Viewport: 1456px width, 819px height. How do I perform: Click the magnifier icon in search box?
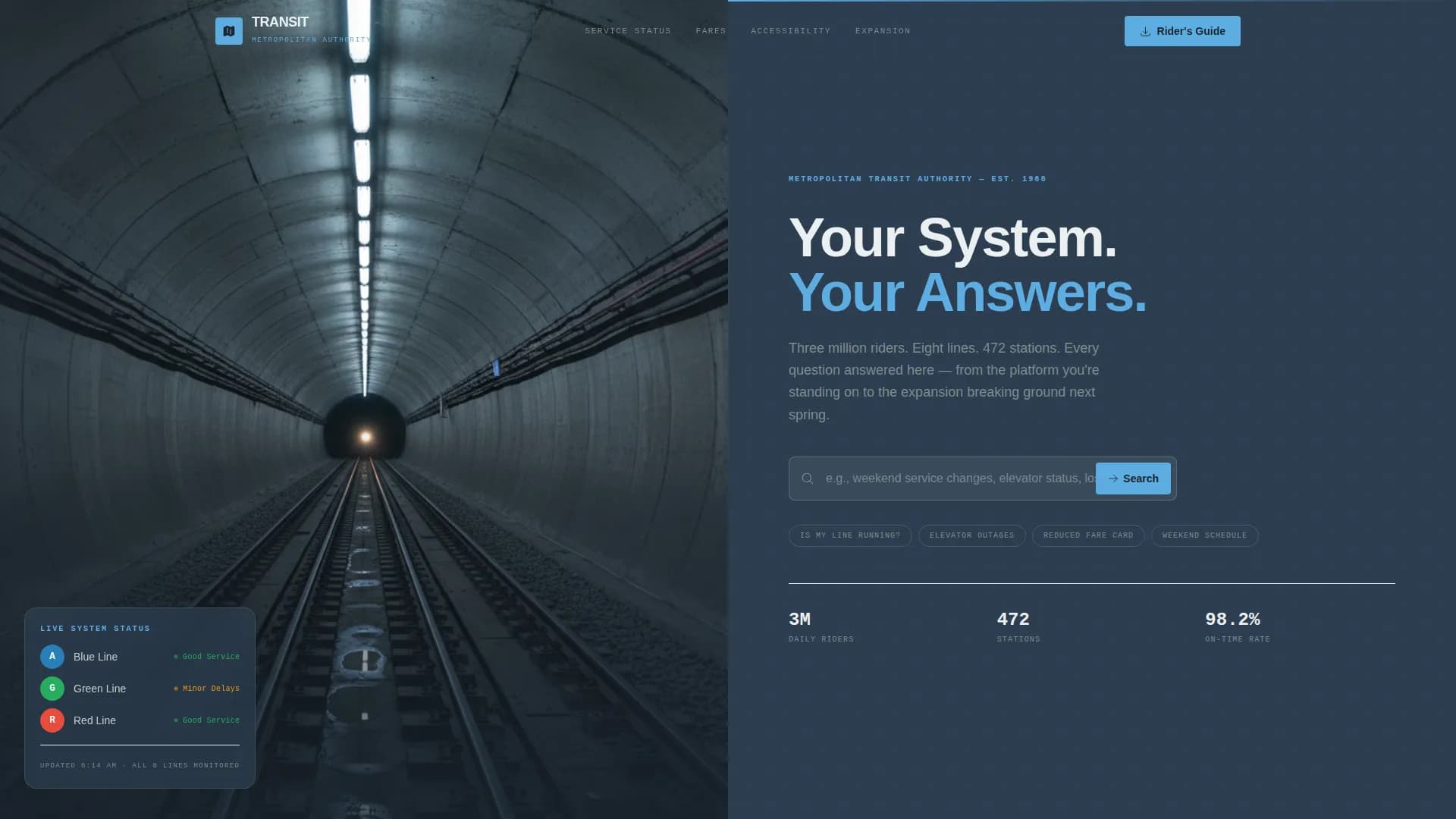[808, 479]
